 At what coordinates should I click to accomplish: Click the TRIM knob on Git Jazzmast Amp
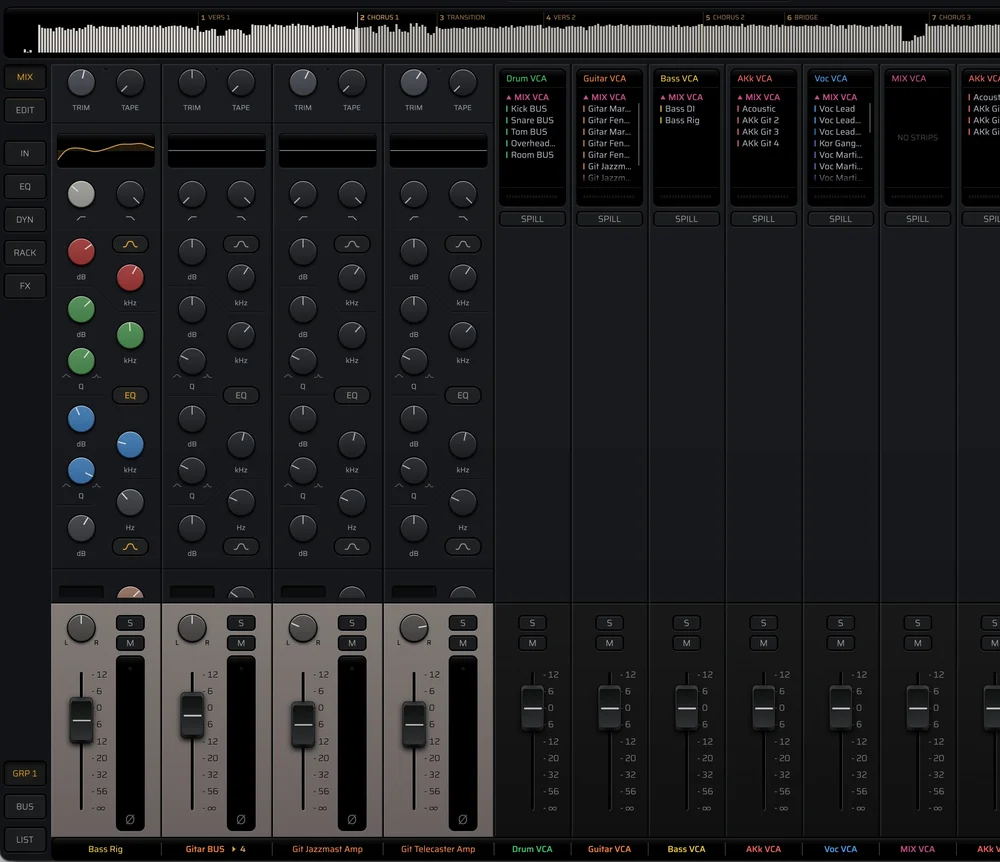click(x=303, y=83)
